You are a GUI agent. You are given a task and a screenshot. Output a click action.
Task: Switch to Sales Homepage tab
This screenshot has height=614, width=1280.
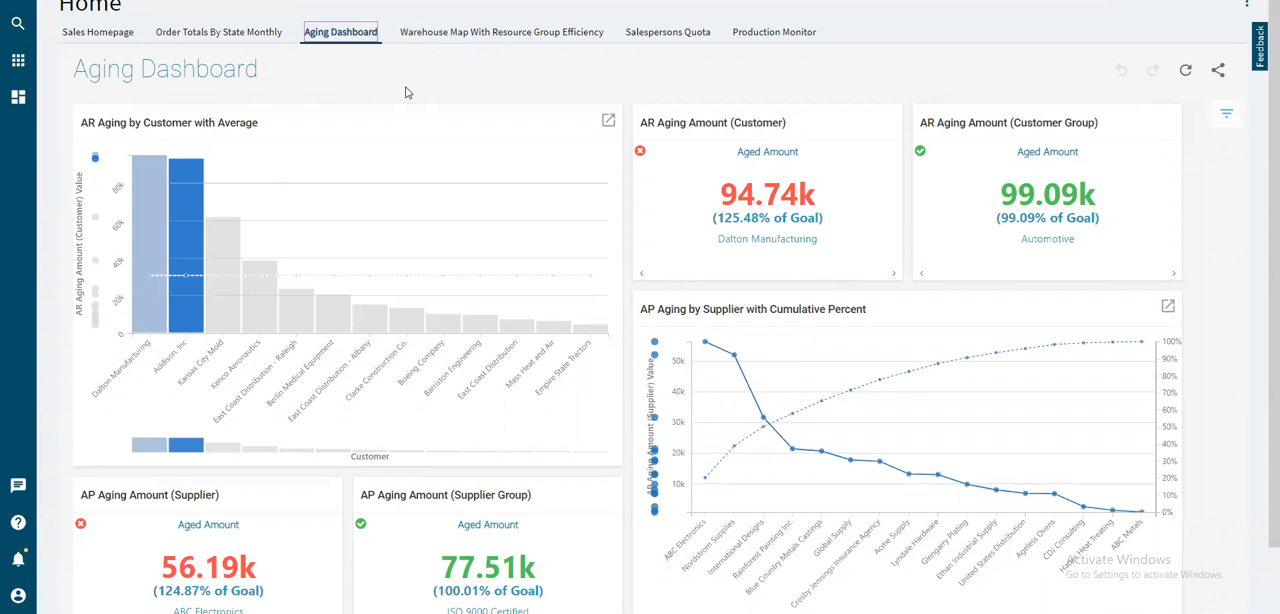[98, 32]
